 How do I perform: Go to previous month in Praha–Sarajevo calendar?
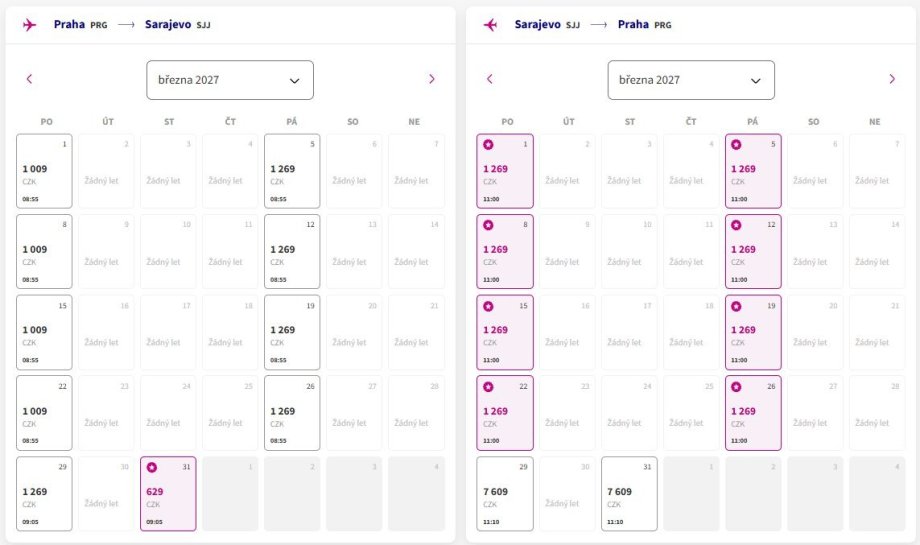point(29,79)
